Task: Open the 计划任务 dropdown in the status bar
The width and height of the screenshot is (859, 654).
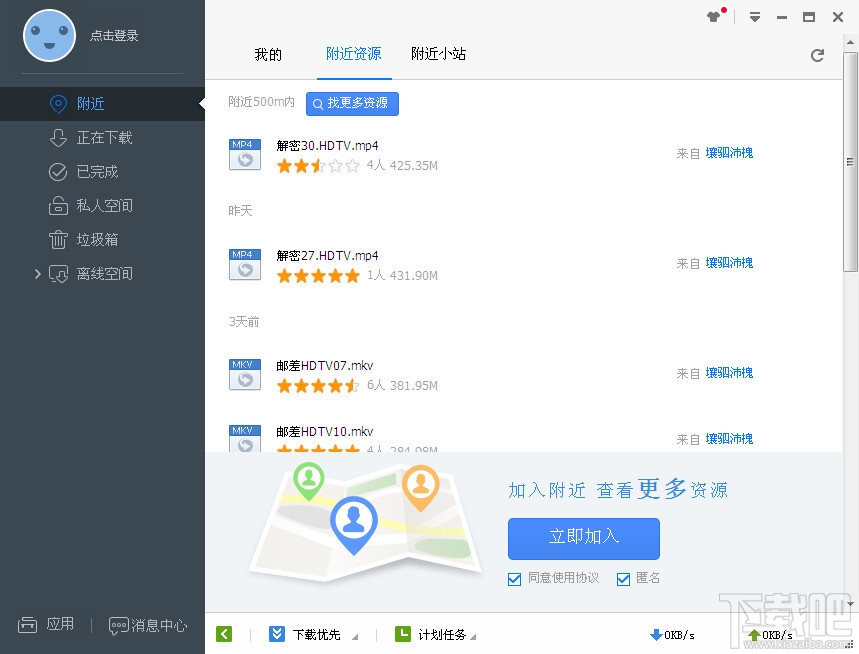Action: 441,633
